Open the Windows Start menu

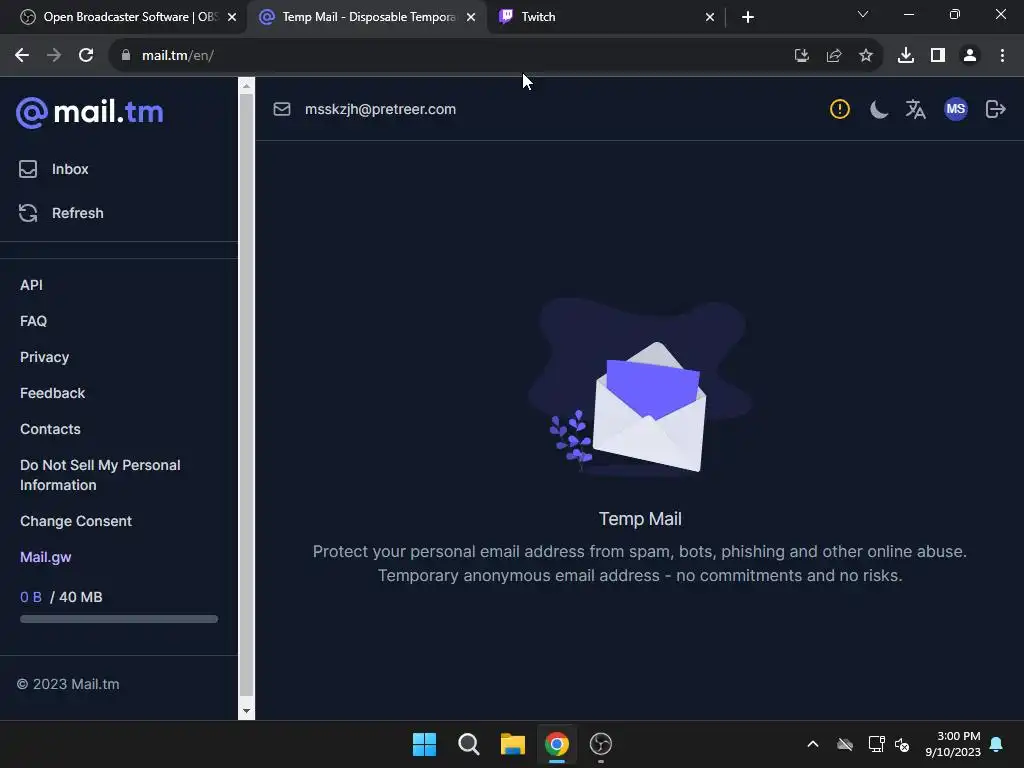(424, 744)
